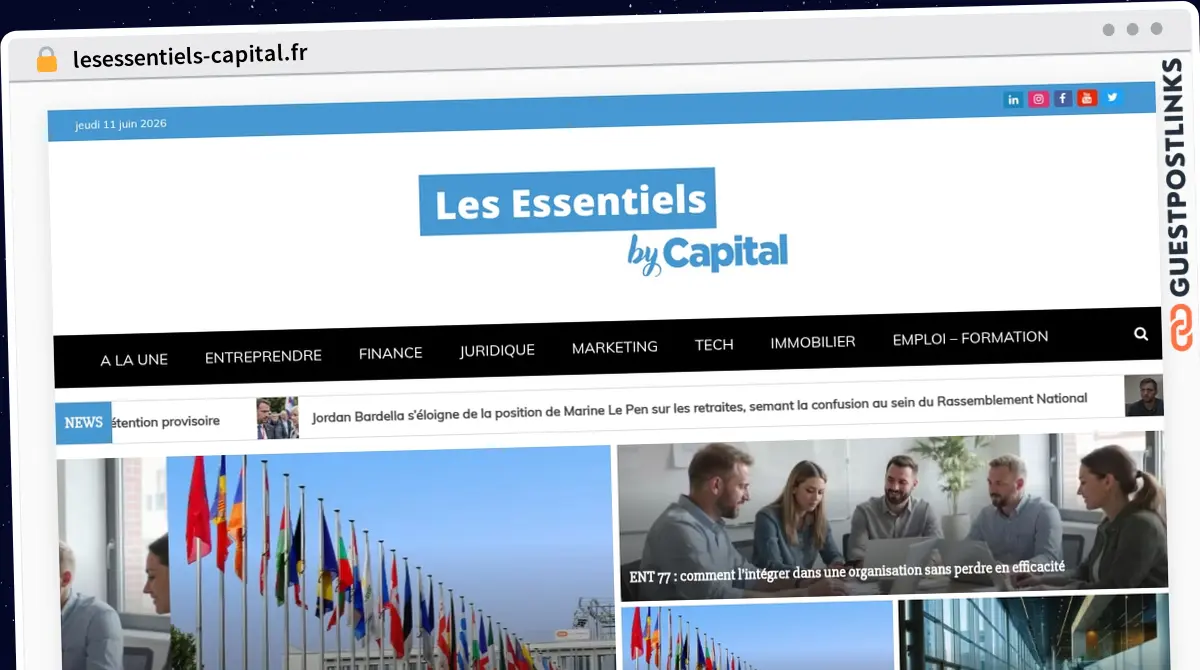Open the MARKETING section

click(615, 347)
